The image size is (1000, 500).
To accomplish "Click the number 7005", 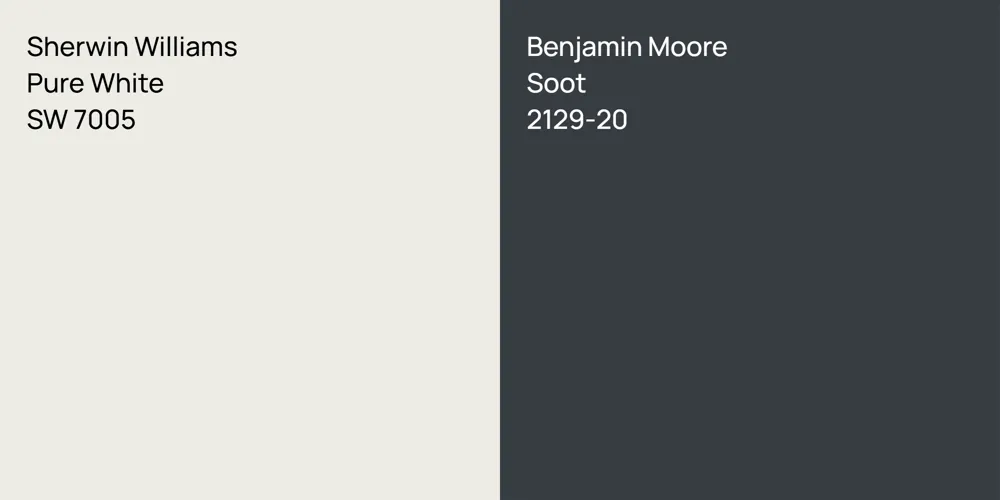I will 103,120.
